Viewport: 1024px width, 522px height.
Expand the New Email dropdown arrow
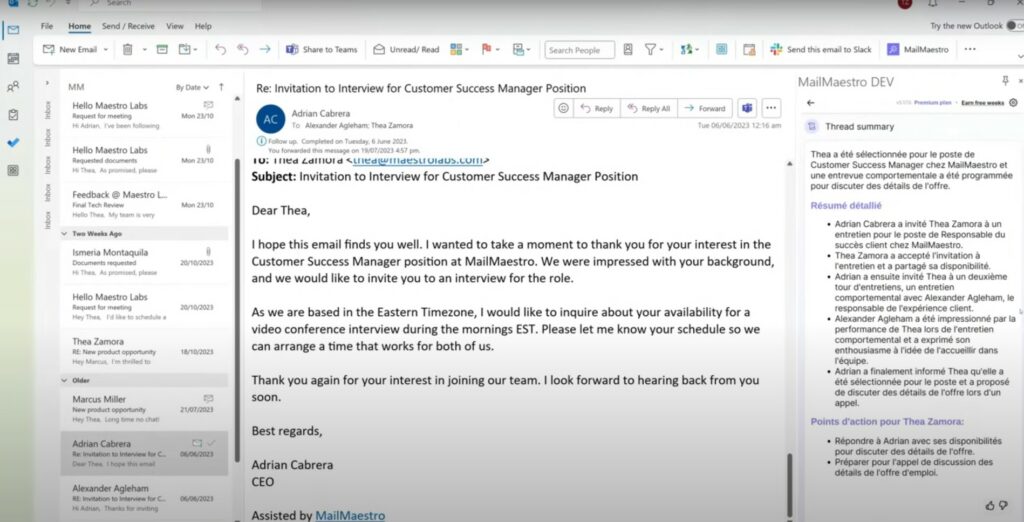[x=106, y=50]
